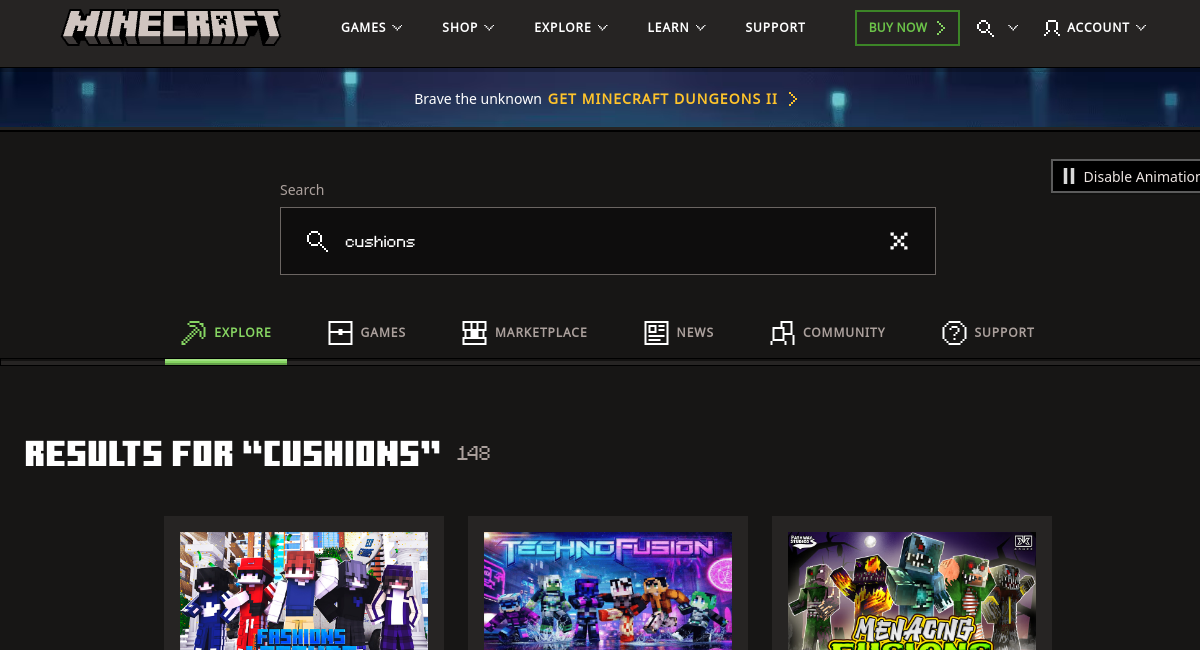1200x650 pixels.
Task: Open the chevron next to header search
Action: click(1013, 28)
